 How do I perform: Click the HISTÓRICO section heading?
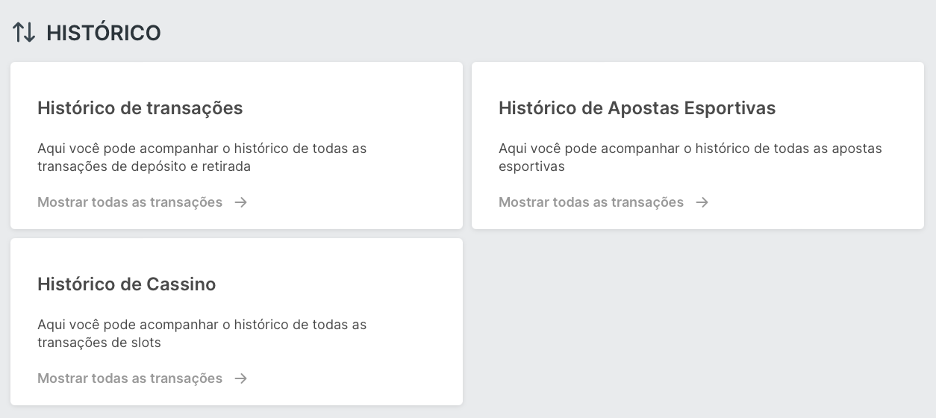coord(103,33)
